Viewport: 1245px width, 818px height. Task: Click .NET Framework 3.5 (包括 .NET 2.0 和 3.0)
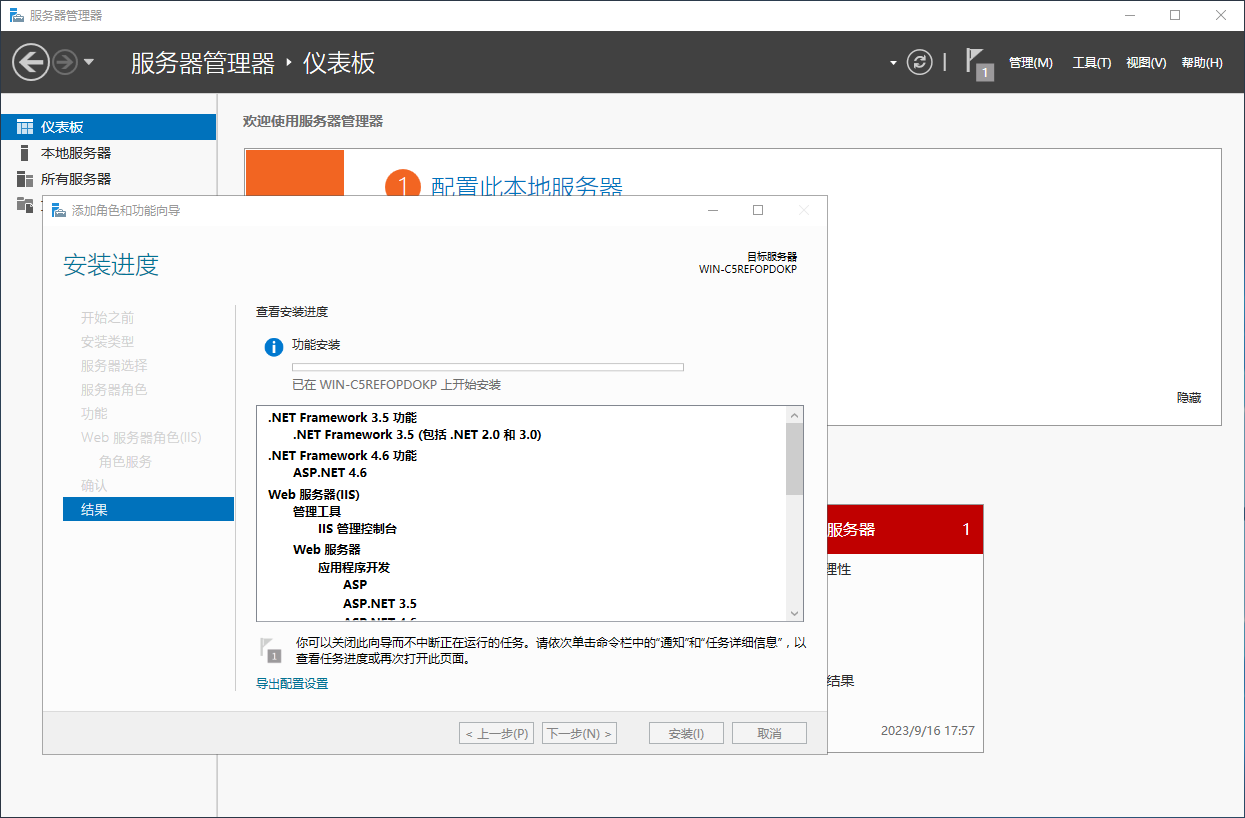pos(416,435)
